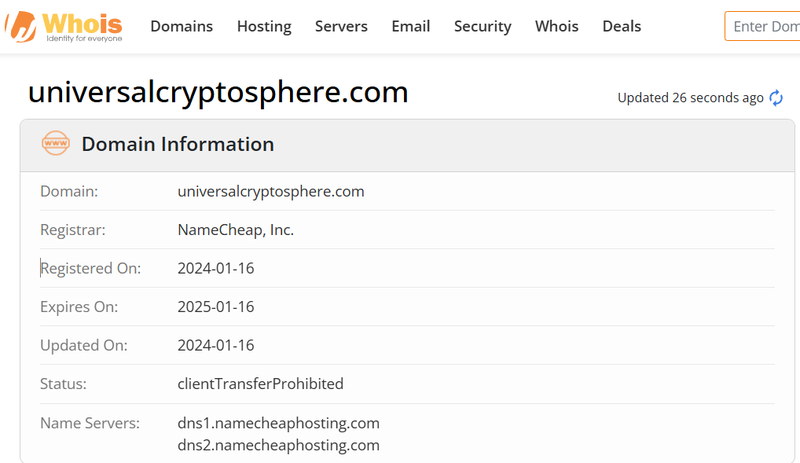Click the Domain Information header title

coord(178,144)
